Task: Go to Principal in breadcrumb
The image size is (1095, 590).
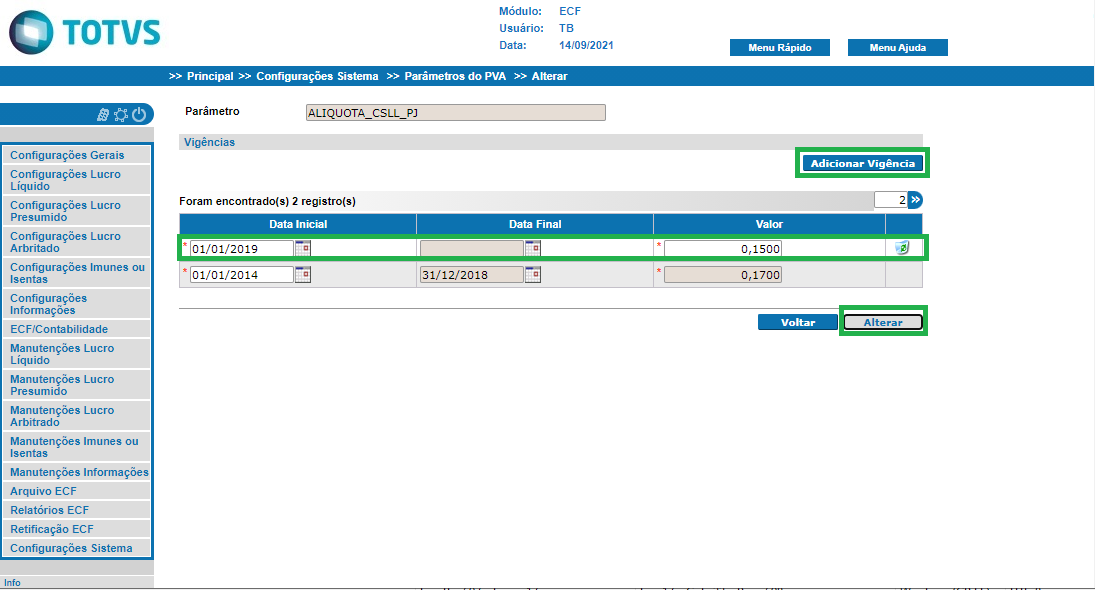Action: (210, 76)
